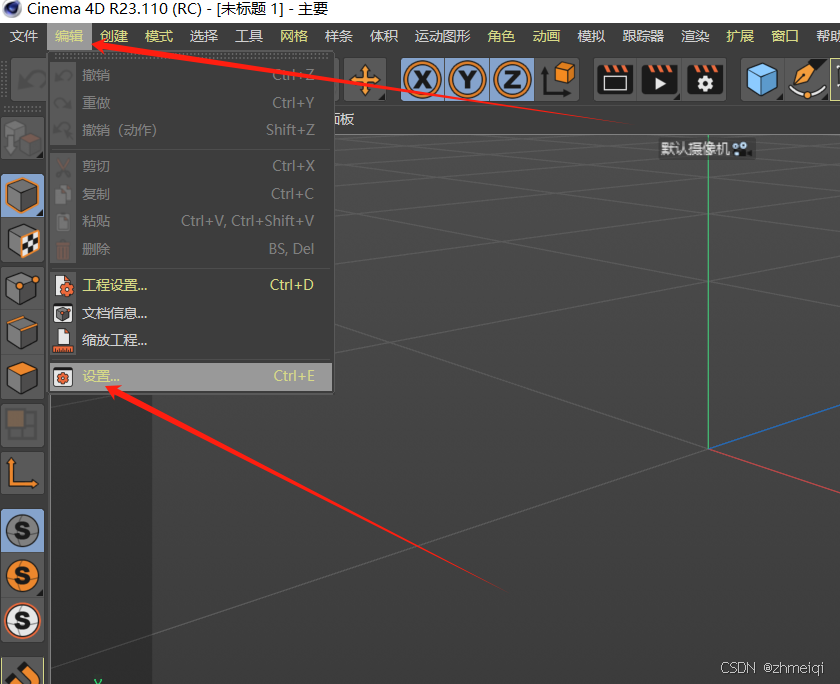Toggle the orange S snap icon
Screen dimensions: 840x684
22,576
